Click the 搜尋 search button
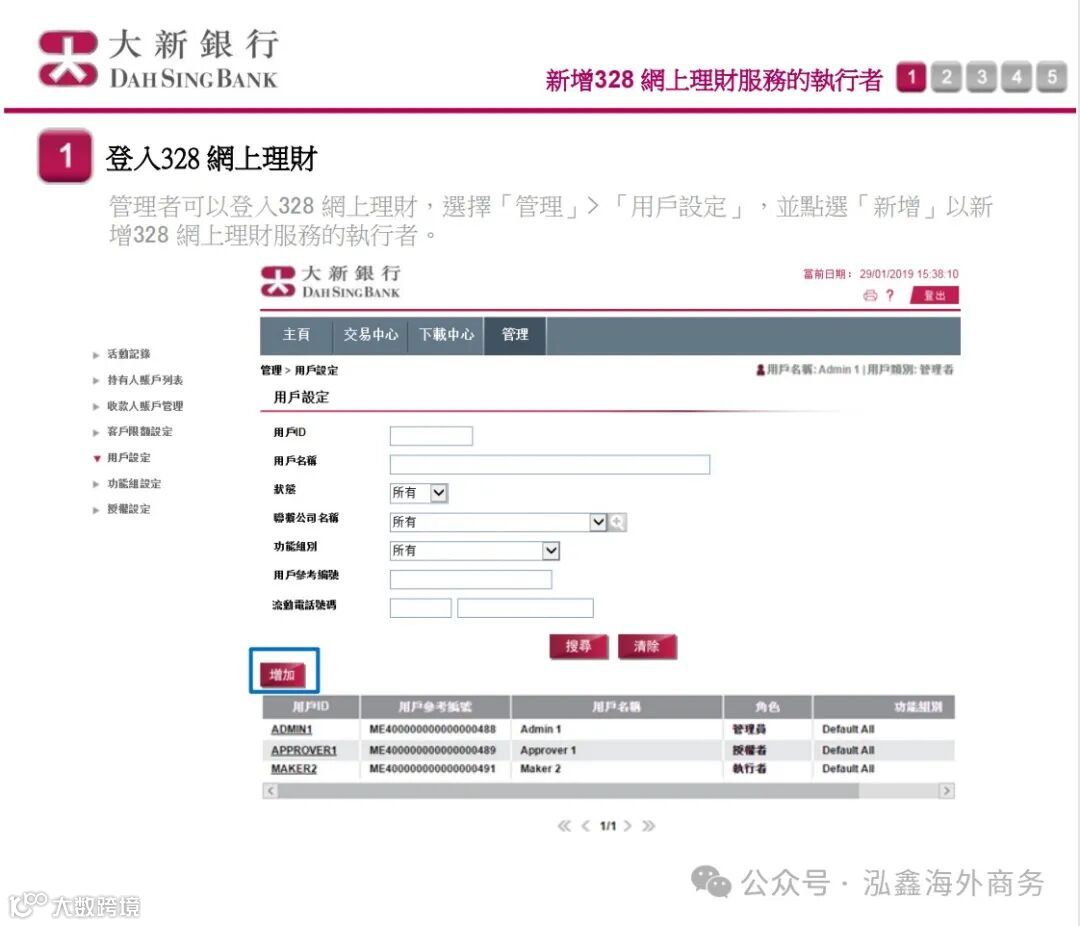The height and width of the screenshot is (926, 1080). [579, 646]
